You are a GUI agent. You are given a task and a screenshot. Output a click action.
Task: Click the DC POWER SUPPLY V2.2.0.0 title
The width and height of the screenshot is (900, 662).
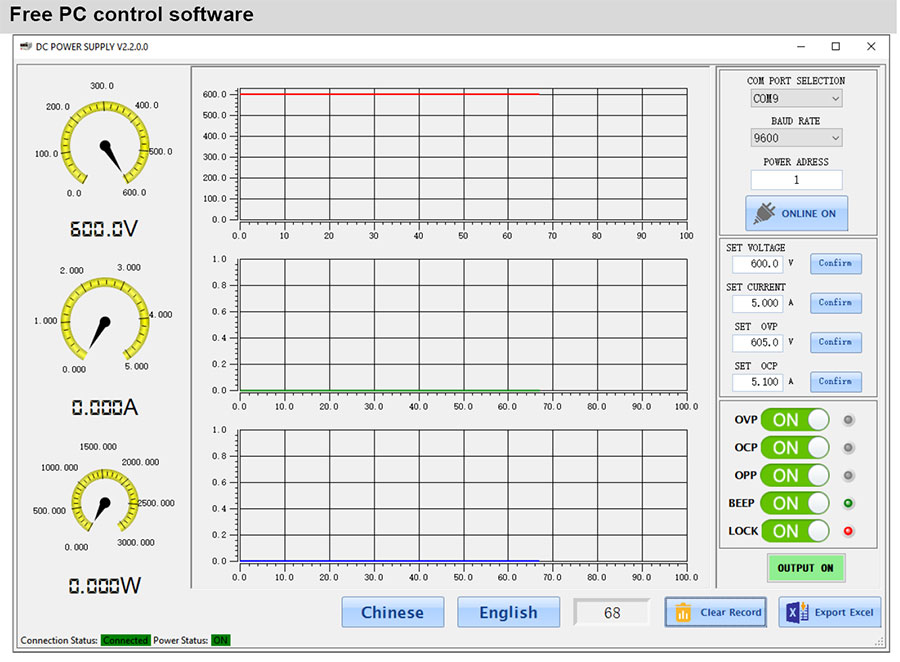coord(92,47)
